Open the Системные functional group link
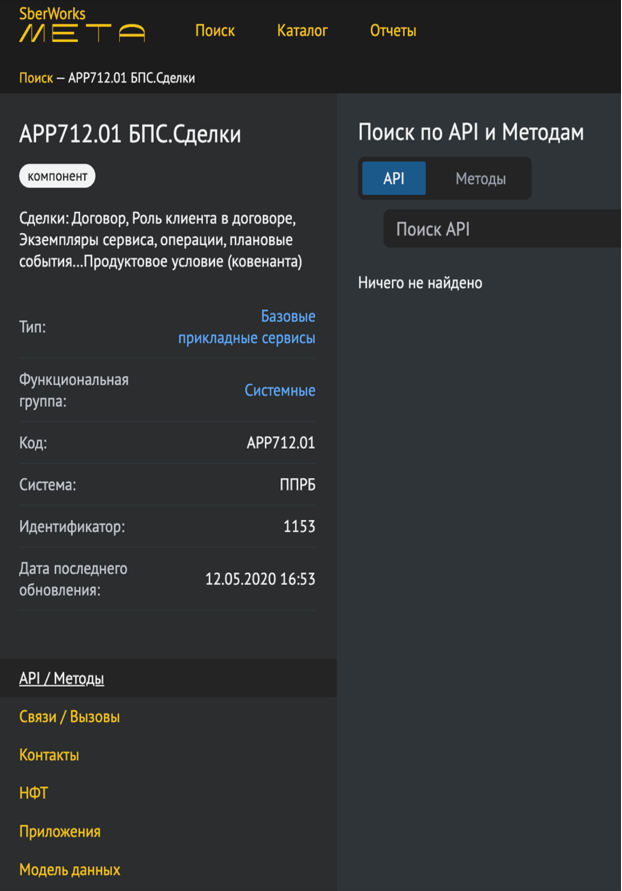Screen dimensions: 622x891 pos(280,390)
